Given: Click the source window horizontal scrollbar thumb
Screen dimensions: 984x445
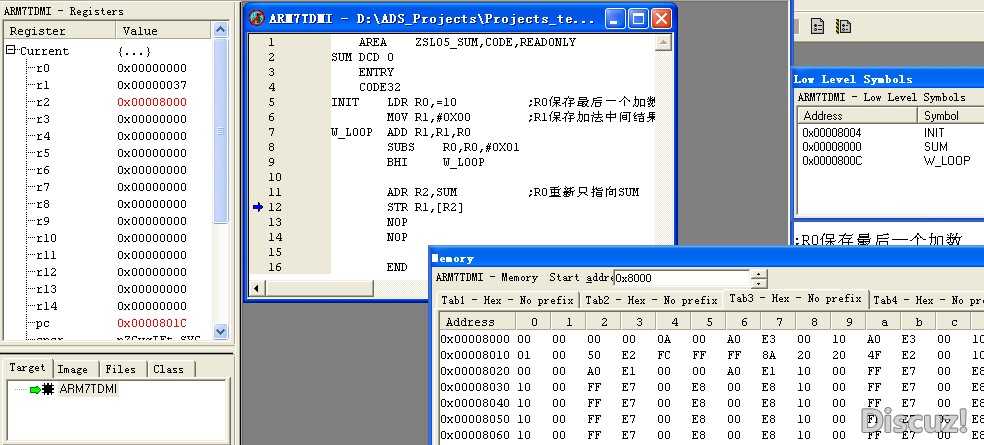Looking at the screenshot, I should (319, 288).
